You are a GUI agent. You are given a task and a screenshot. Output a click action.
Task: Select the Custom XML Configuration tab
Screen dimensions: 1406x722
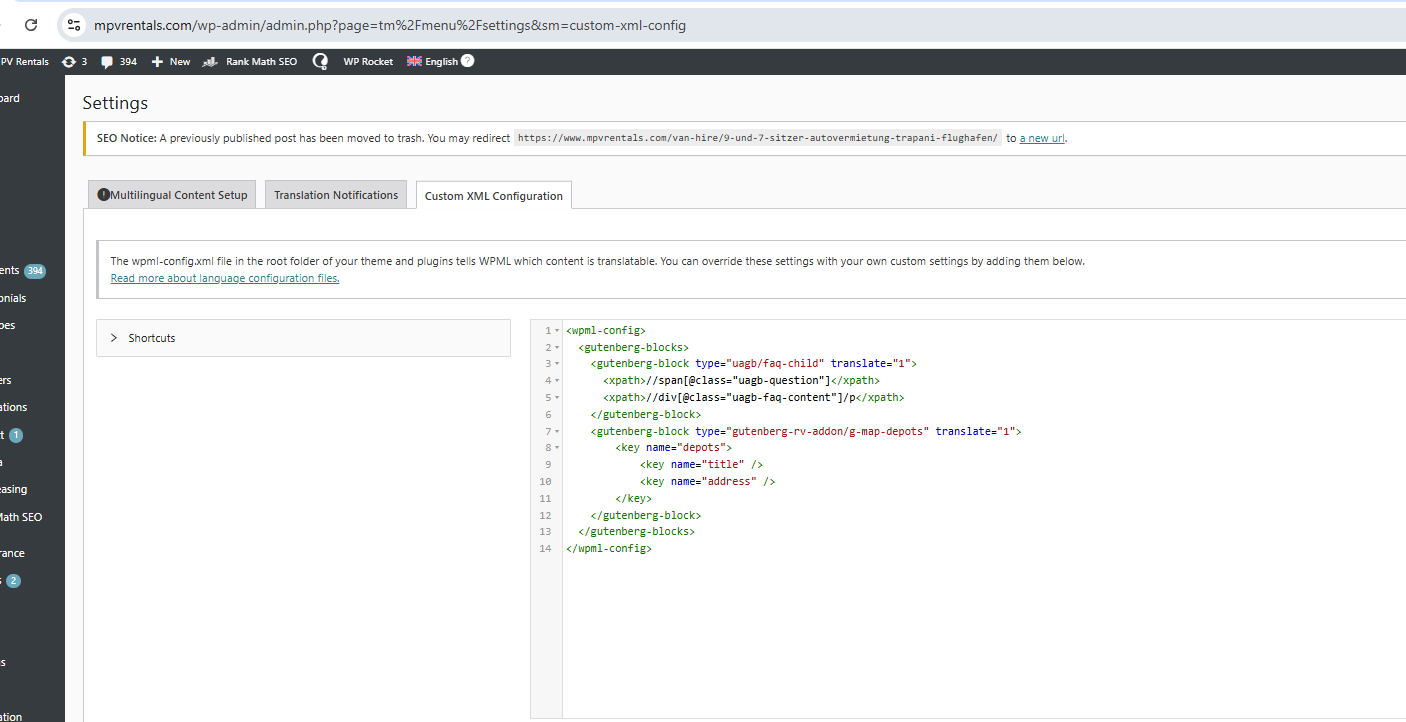[x=493, y=196]
